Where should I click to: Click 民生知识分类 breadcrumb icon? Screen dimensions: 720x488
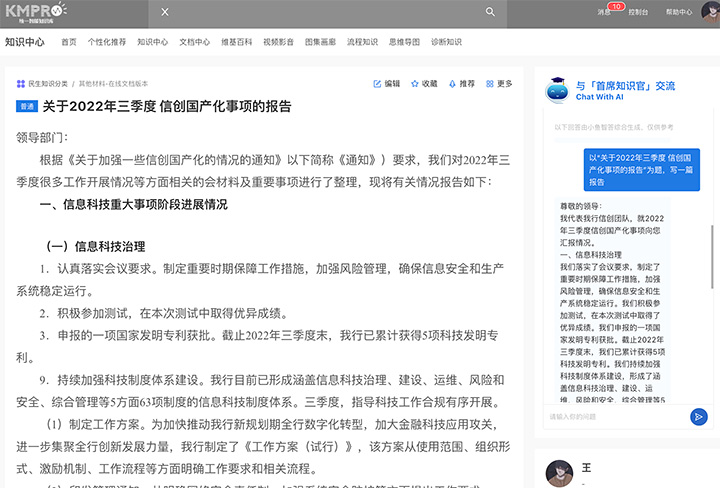click(x=21, y=84)
